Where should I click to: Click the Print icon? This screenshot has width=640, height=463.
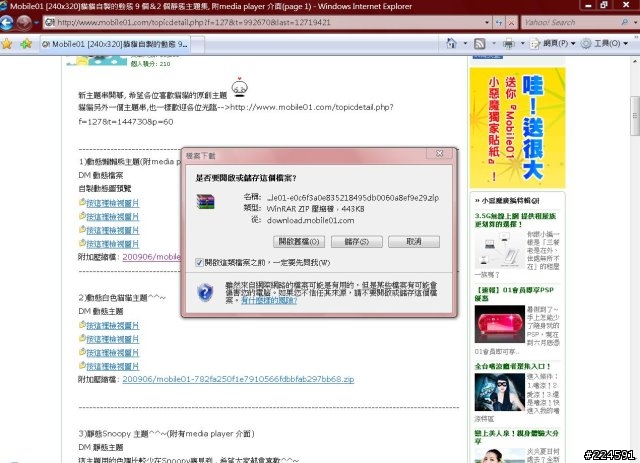(x=509, y=43)
